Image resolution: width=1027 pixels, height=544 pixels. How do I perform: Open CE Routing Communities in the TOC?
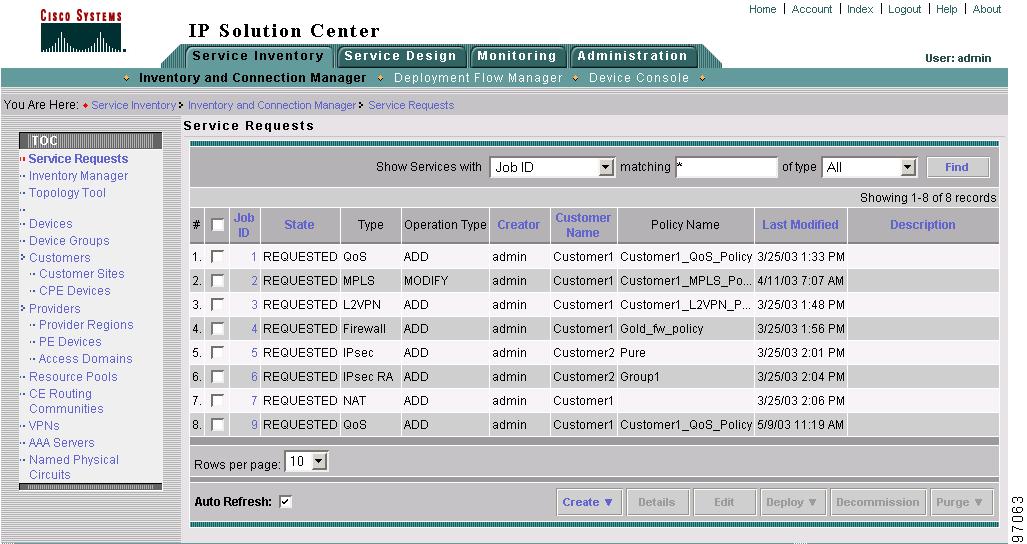pyautogui.click(x=66, y=401)
